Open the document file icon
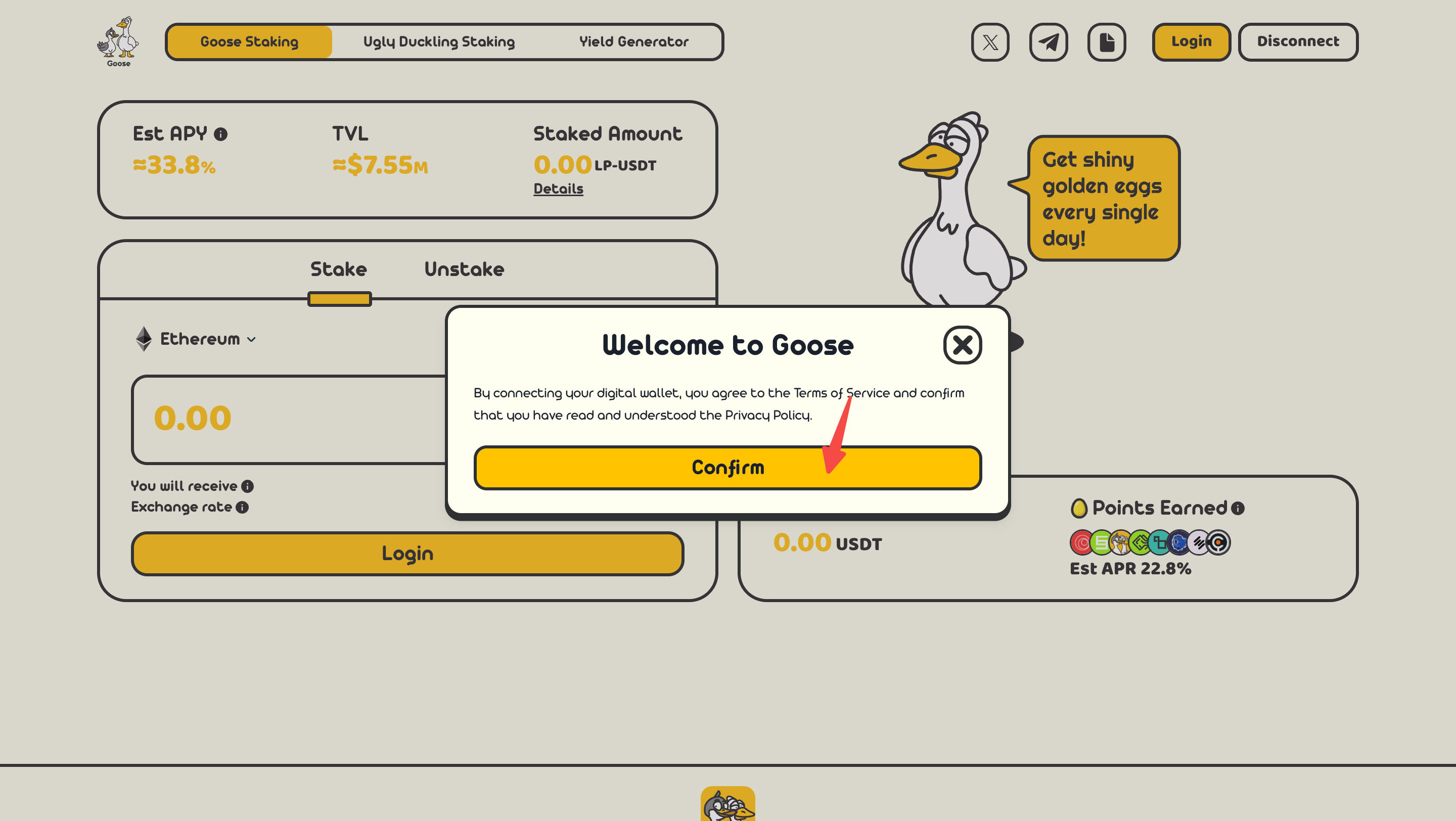1456x821 pixels. 1106,42
